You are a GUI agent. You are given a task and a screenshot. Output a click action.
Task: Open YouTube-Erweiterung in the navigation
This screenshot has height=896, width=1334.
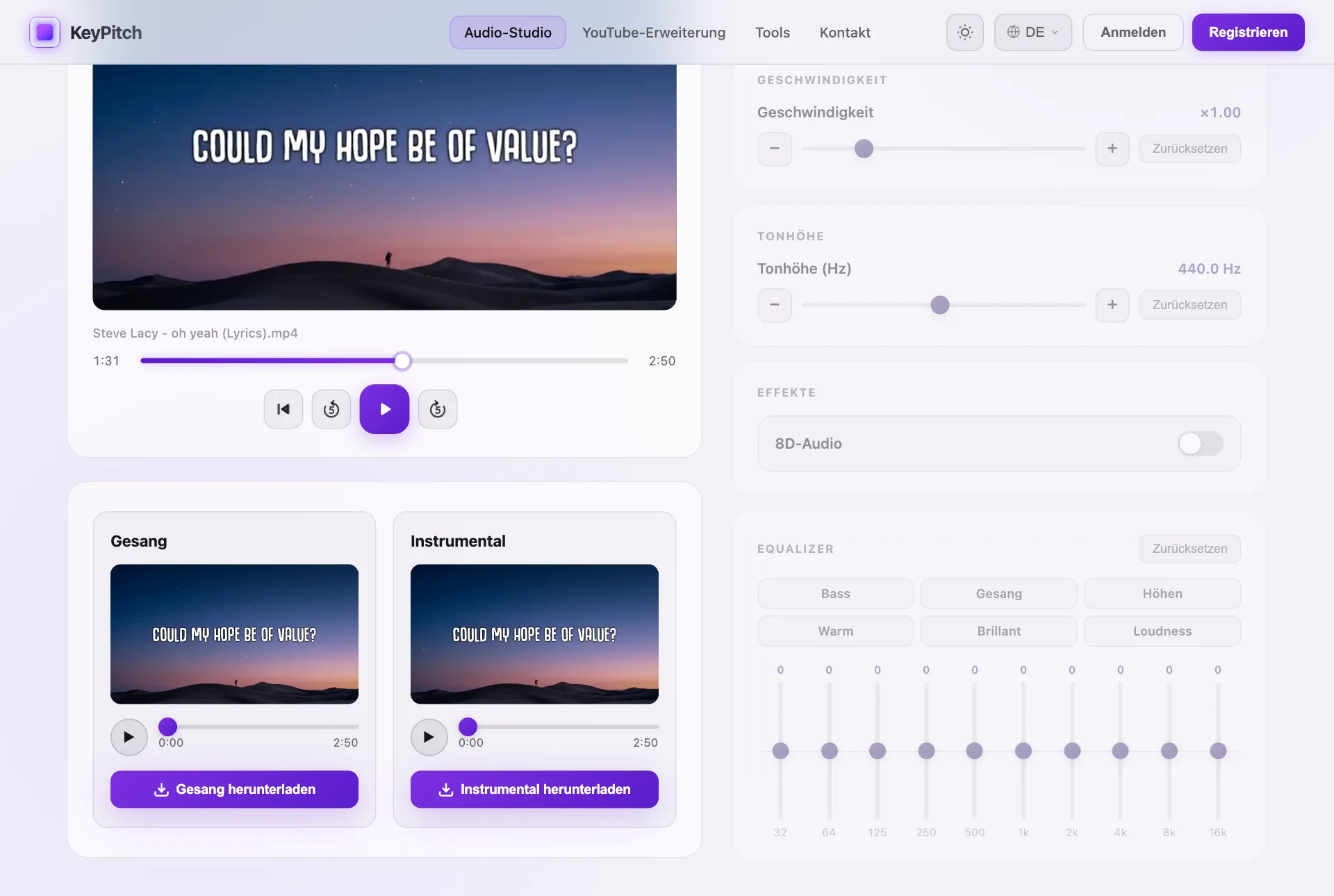point(654,33)
